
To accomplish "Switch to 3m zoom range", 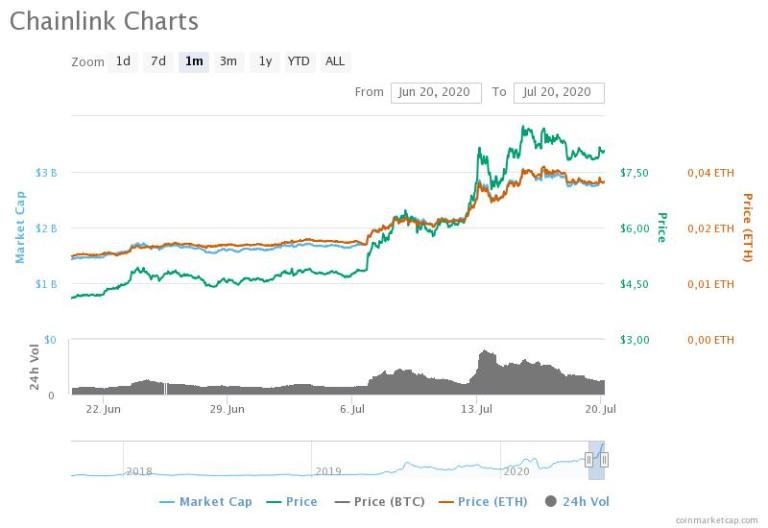I will (x=228, y=62).
